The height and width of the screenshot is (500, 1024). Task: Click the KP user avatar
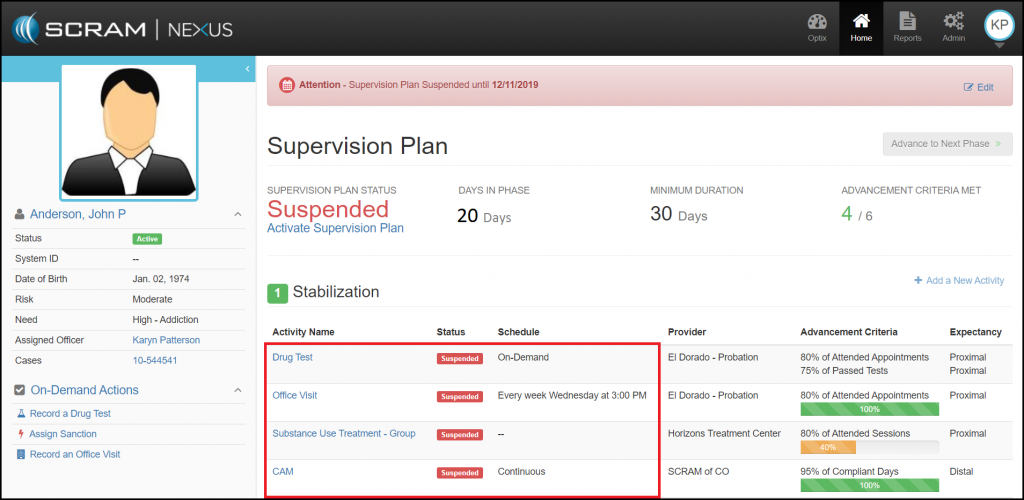(x=999, y=25)
